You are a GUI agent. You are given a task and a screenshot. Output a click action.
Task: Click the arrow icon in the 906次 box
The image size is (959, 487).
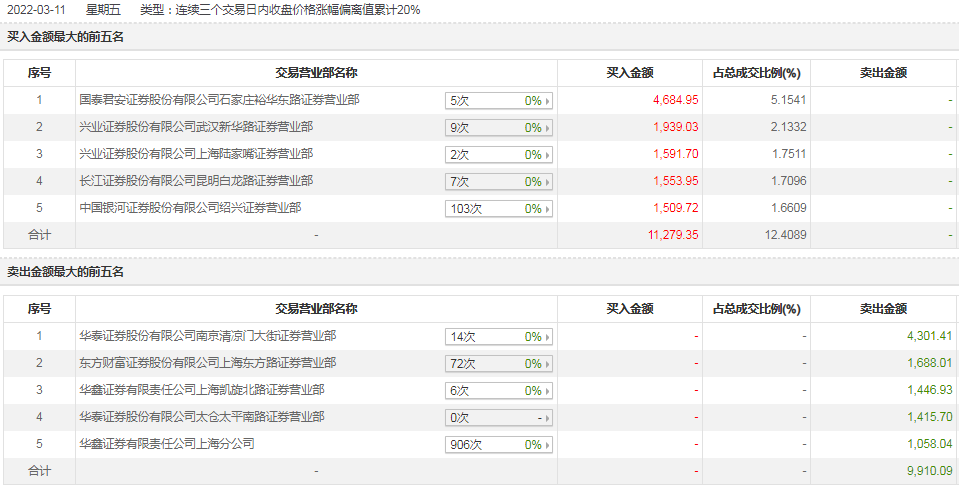tap(547, 445)
